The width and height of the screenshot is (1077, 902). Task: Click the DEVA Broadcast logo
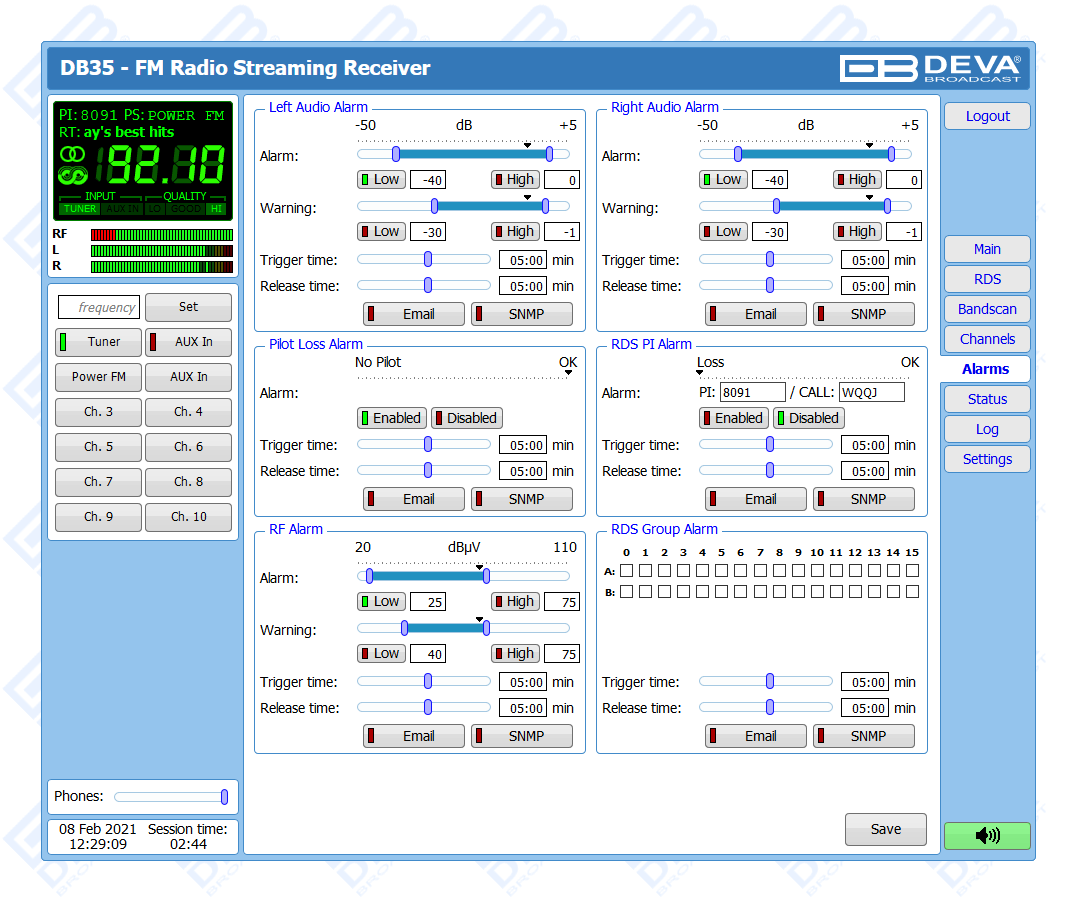click(930, 68)
